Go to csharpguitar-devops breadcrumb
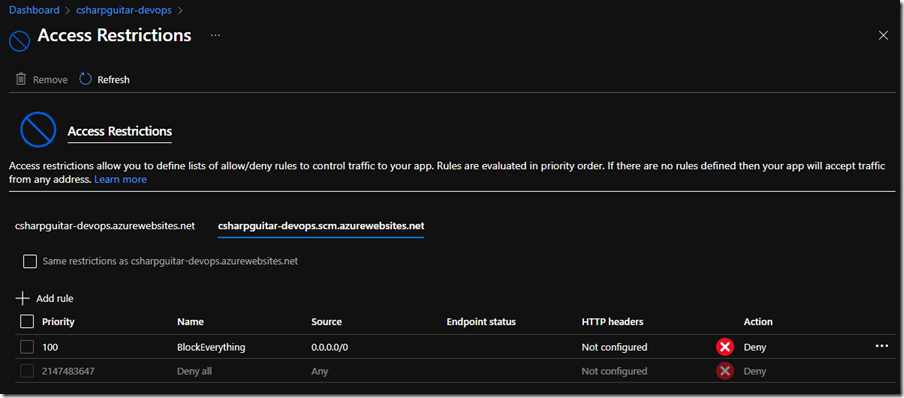The width and height of the screenshot is (904, 398). pyautogui.click(x=125, y=10)
